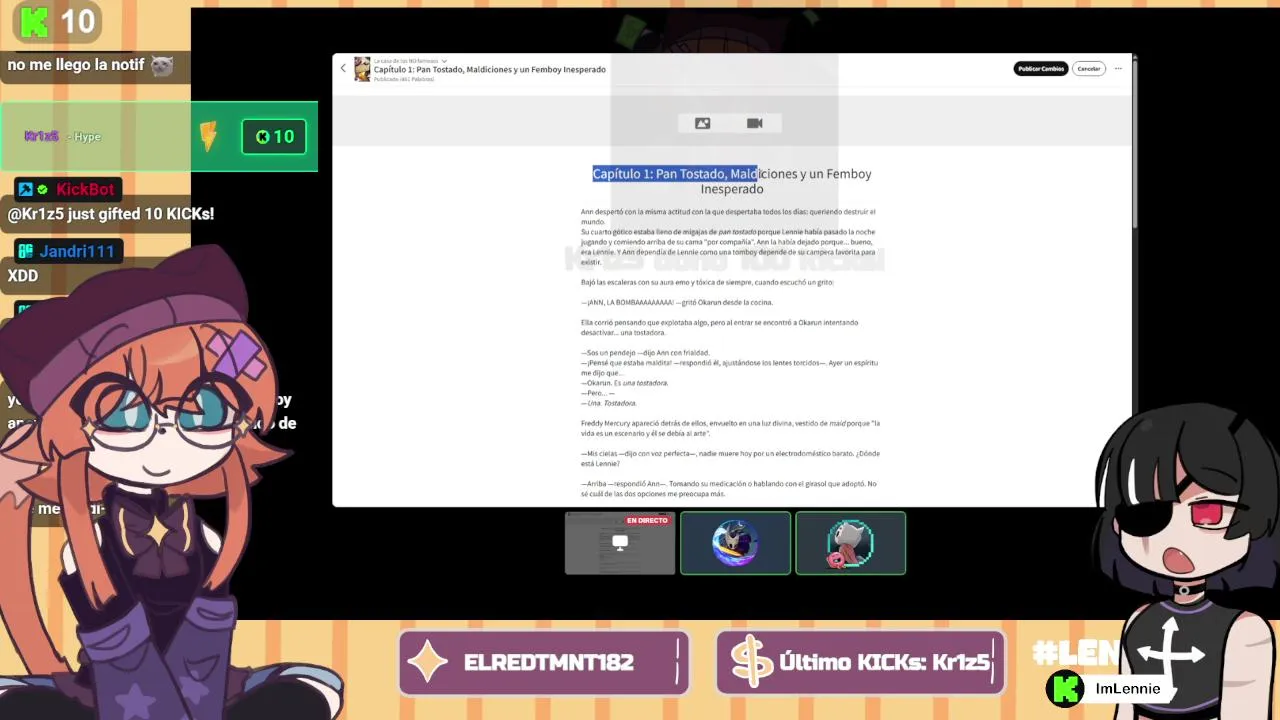The image size is (1280, 720).
Task: Click the green 10 KICKs badge
Action: pyautogui.click(x=274, y=137)
